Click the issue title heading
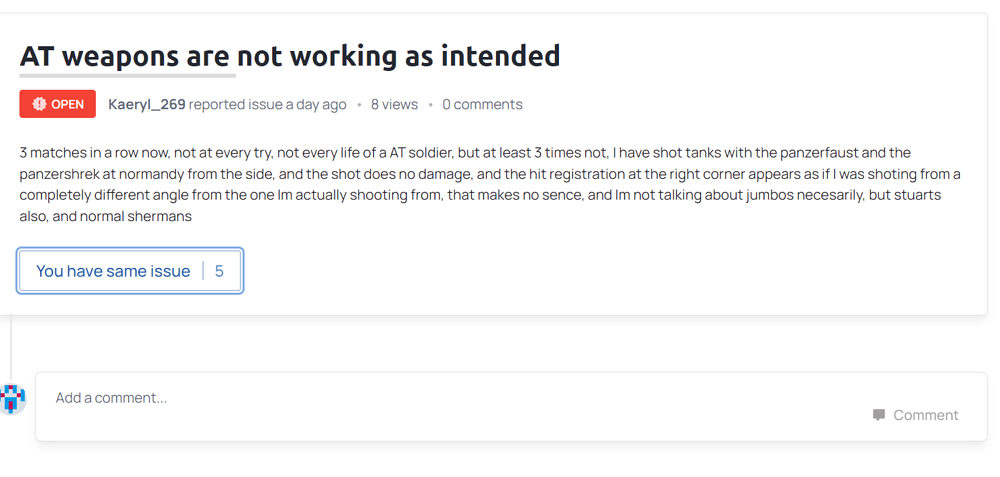 (x=290, y=55)
